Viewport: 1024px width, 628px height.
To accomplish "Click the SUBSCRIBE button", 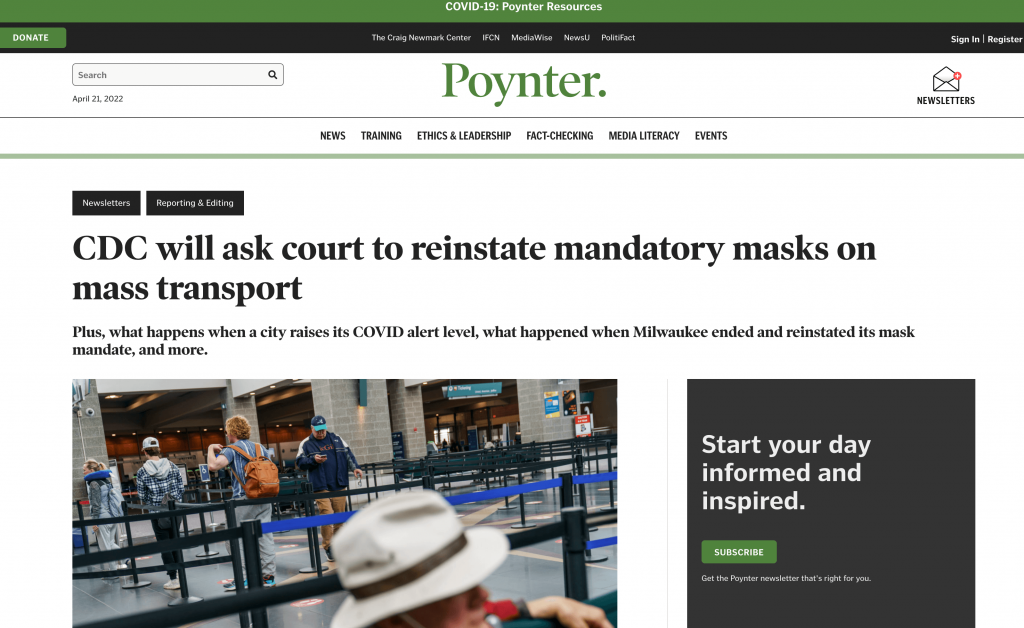I will pos(739,552).
